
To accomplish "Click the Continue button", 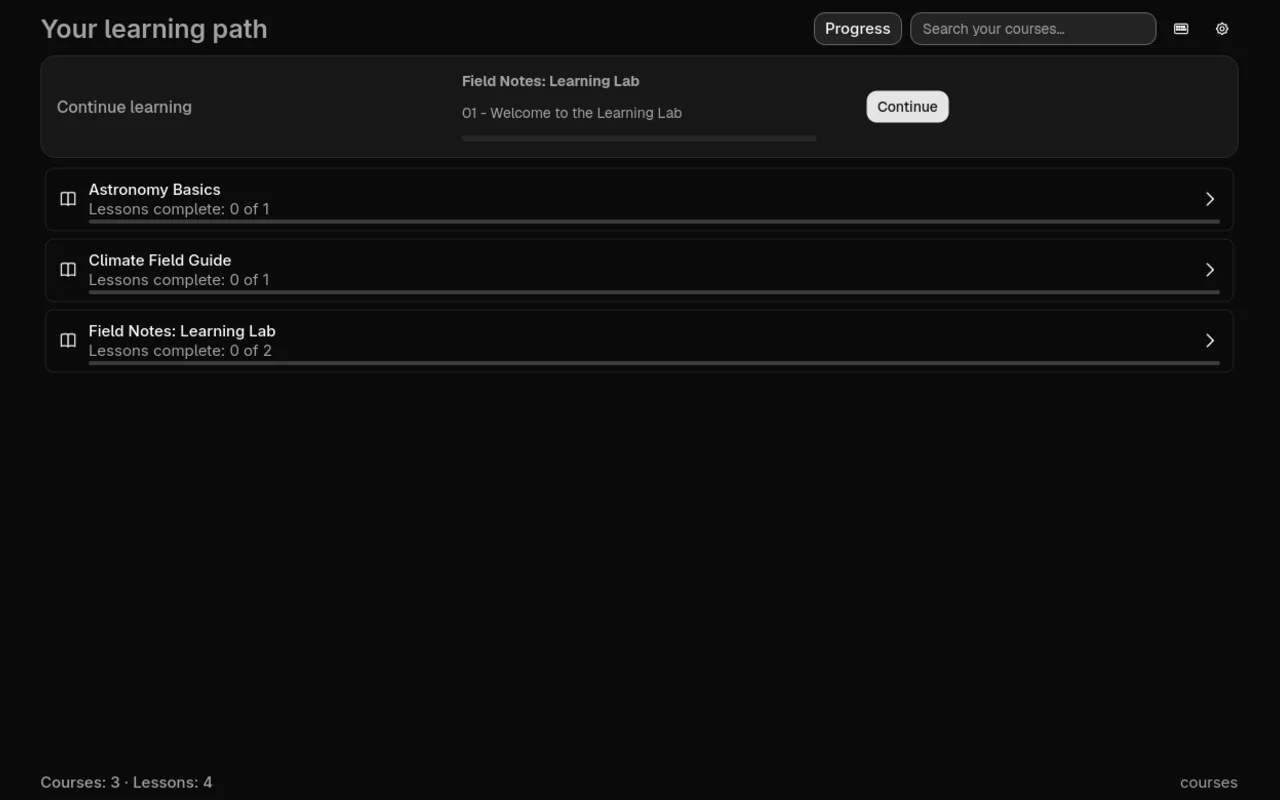I will tap(907, 107).
